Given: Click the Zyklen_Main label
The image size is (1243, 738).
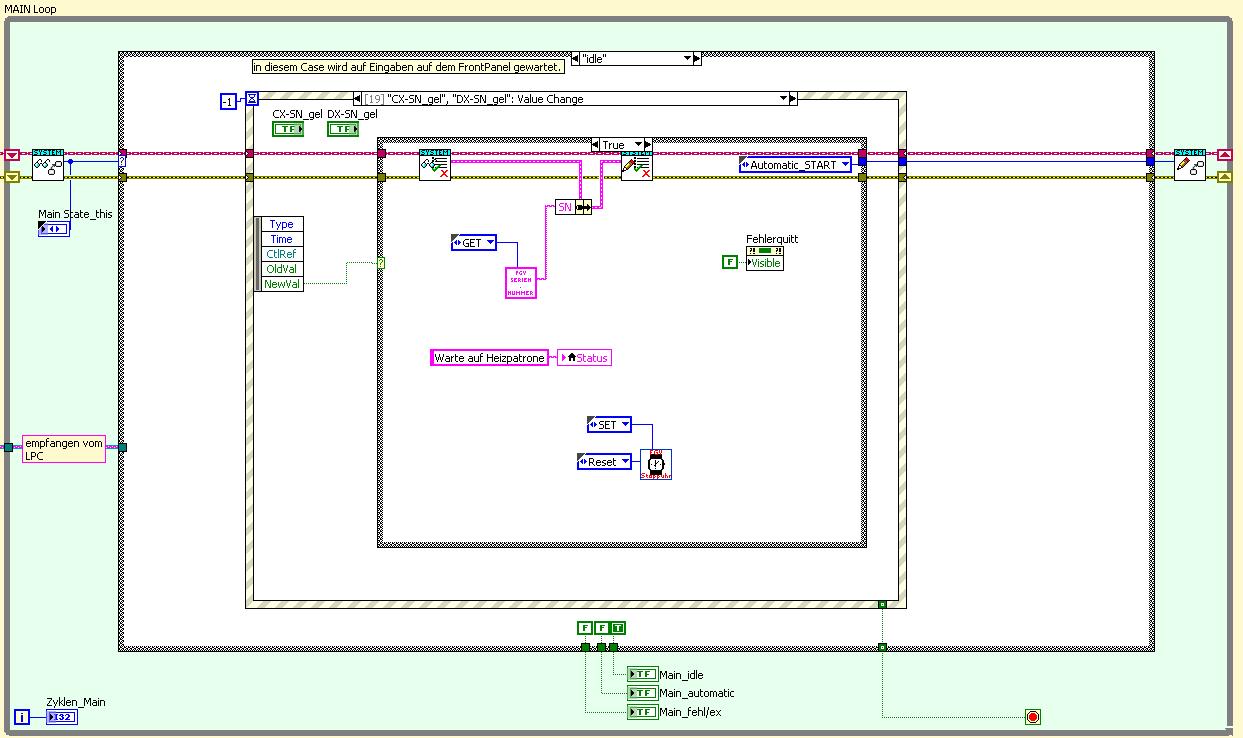Looking at the screenshot, I should click(75, 702).
